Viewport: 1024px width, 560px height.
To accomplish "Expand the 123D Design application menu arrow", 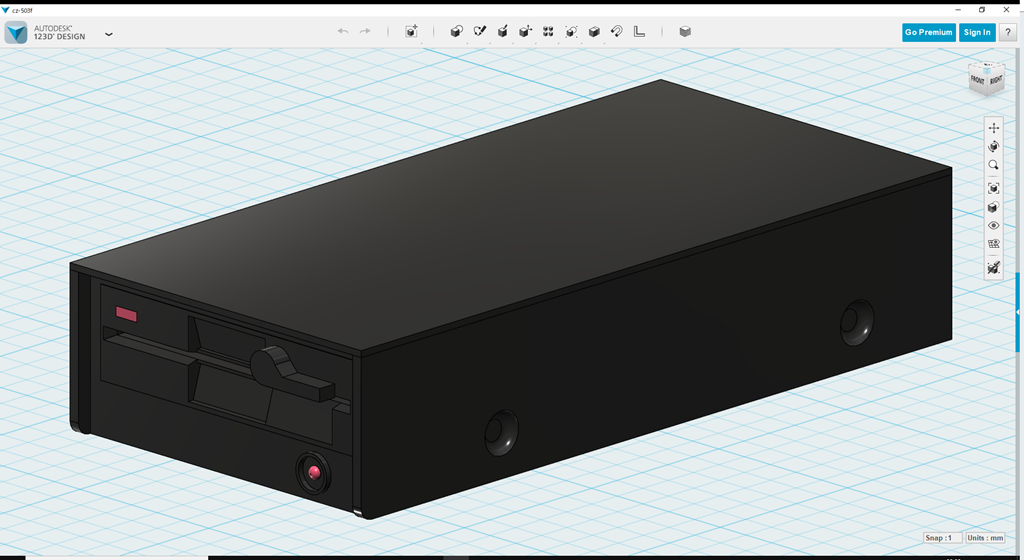I will pos(108,34).
